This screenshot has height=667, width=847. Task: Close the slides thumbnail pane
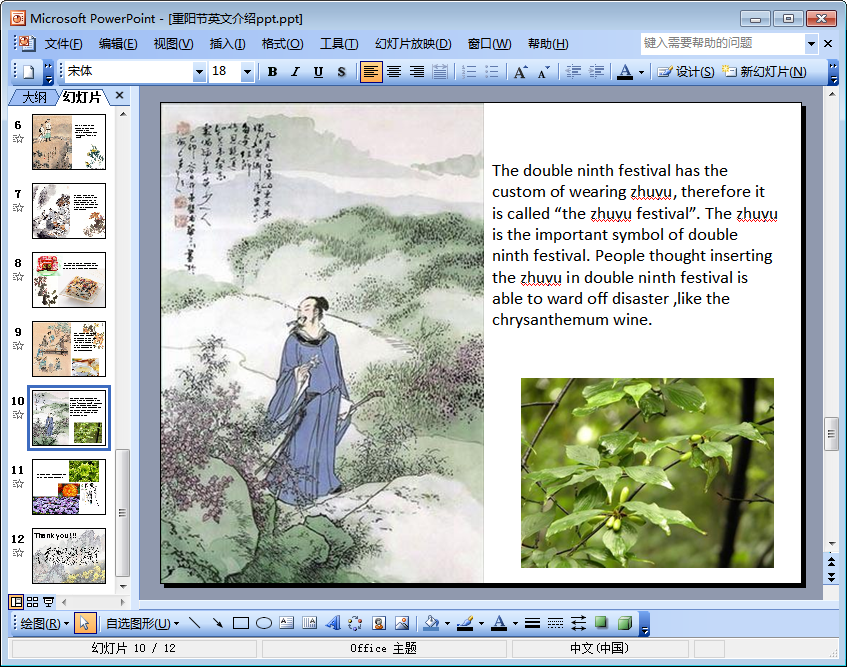[119, 96]
